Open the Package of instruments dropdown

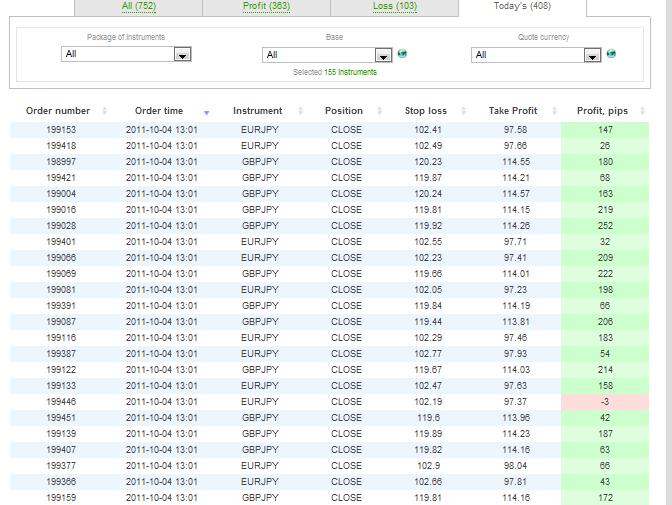(182, 55)
